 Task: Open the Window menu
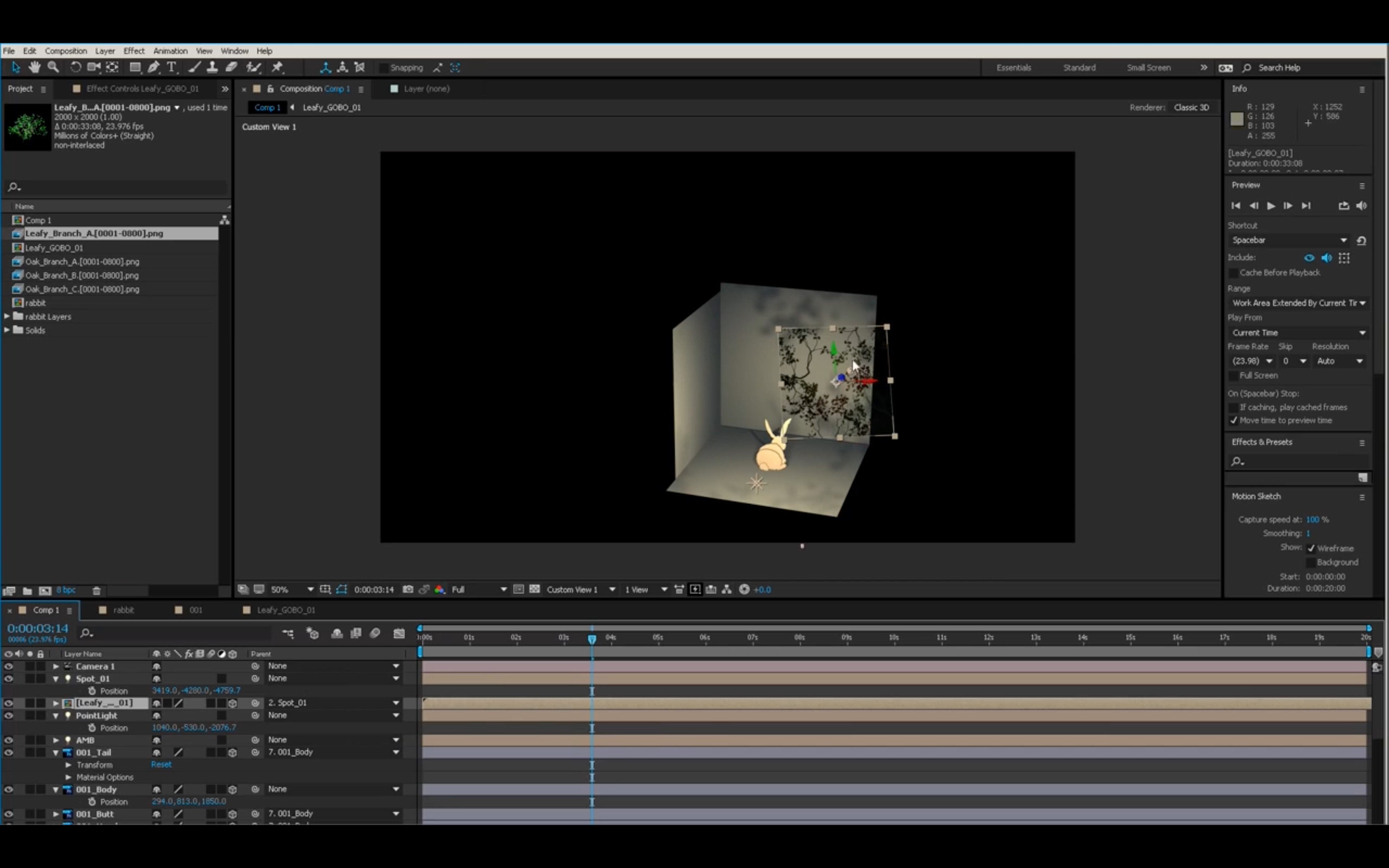coord(234,51)
